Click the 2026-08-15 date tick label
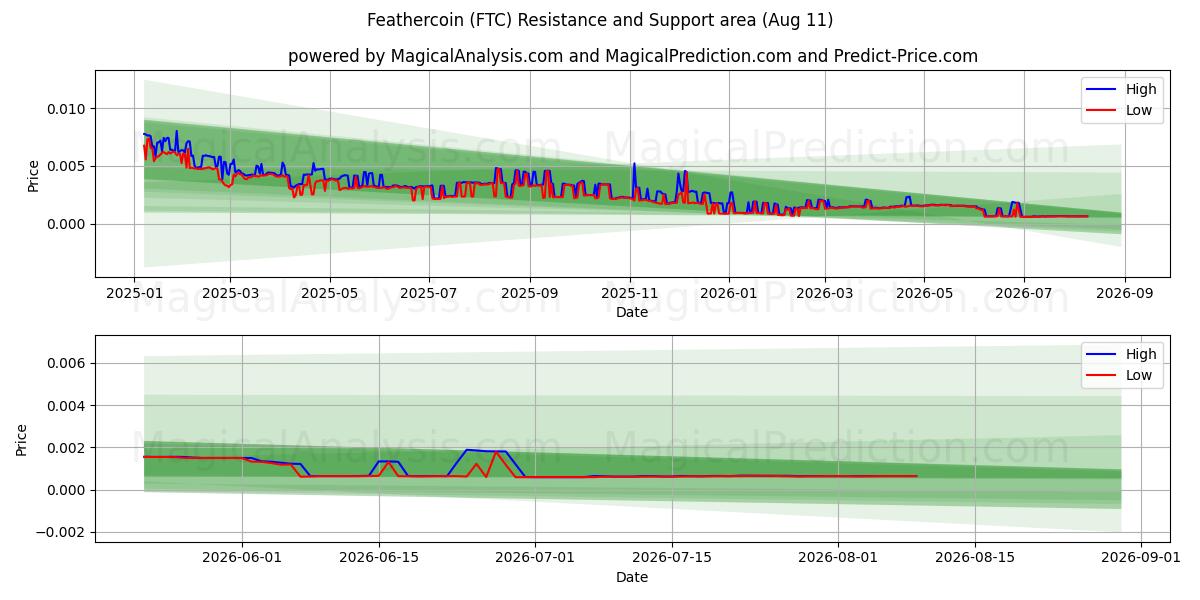The height and width of the screenshot is (600, 1200). point(975,558)
